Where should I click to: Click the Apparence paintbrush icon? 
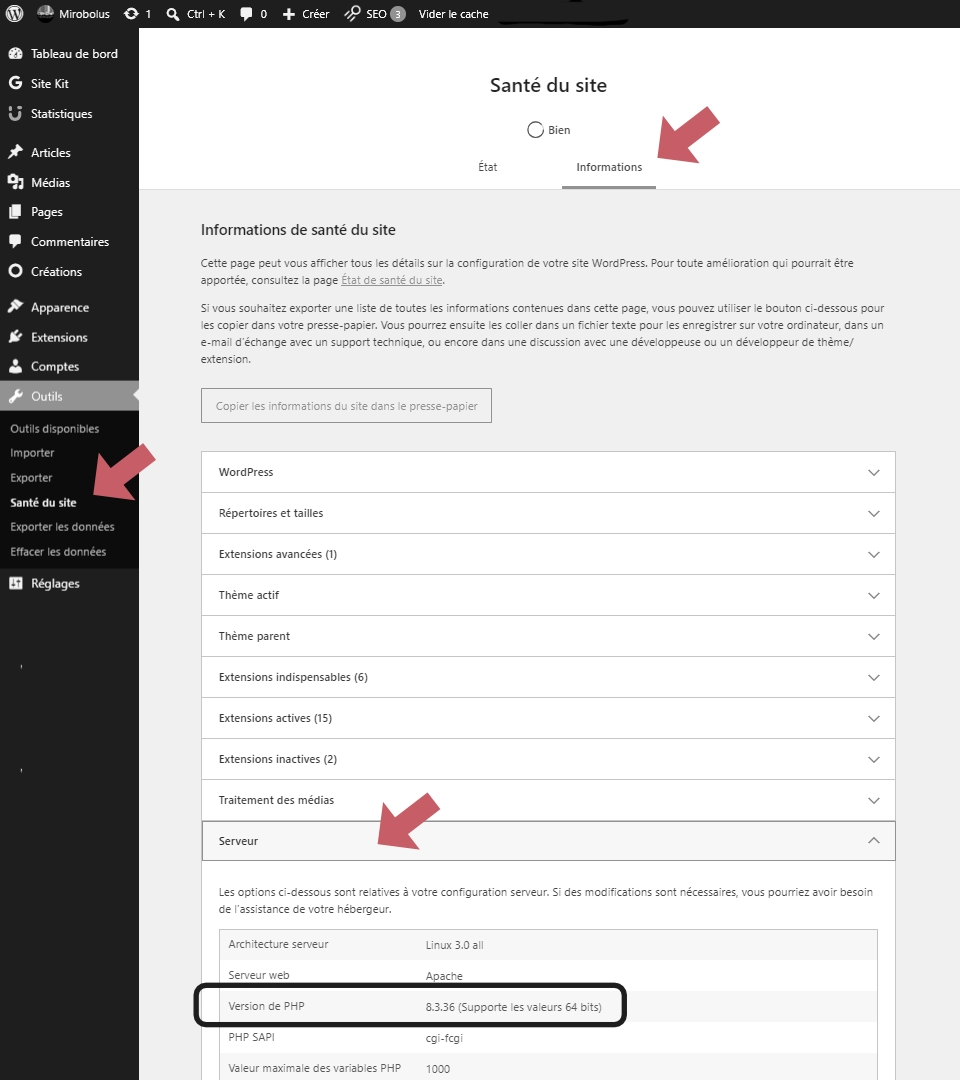pos(15,307)
